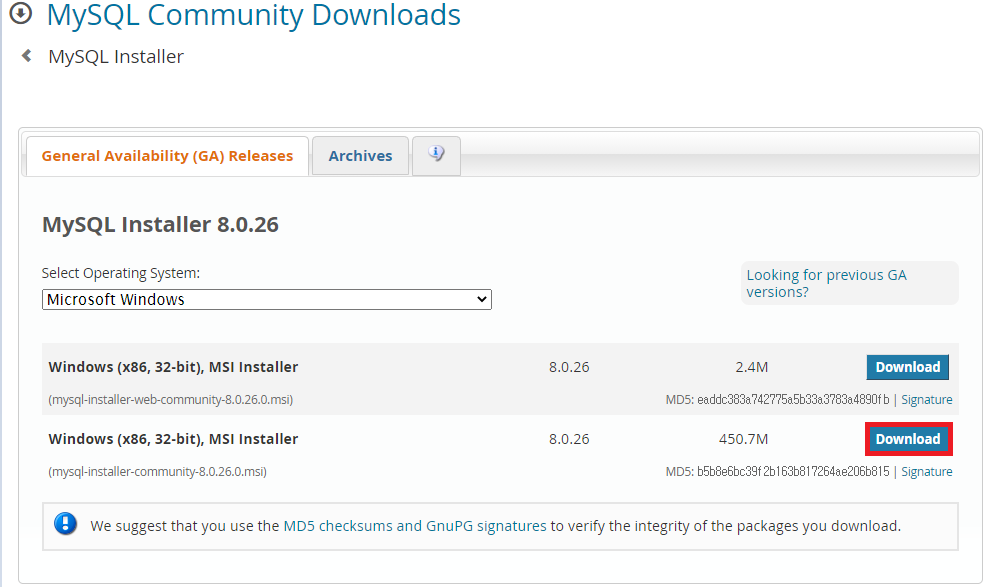Open Signature link for web-community msi
985x587 pixels.
927,400
